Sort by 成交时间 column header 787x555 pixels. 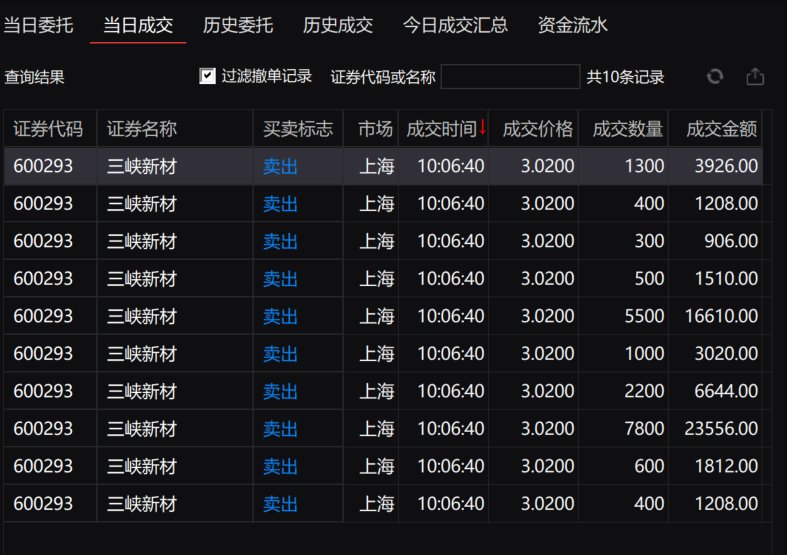pyautogui.click(x=443, y=129)
